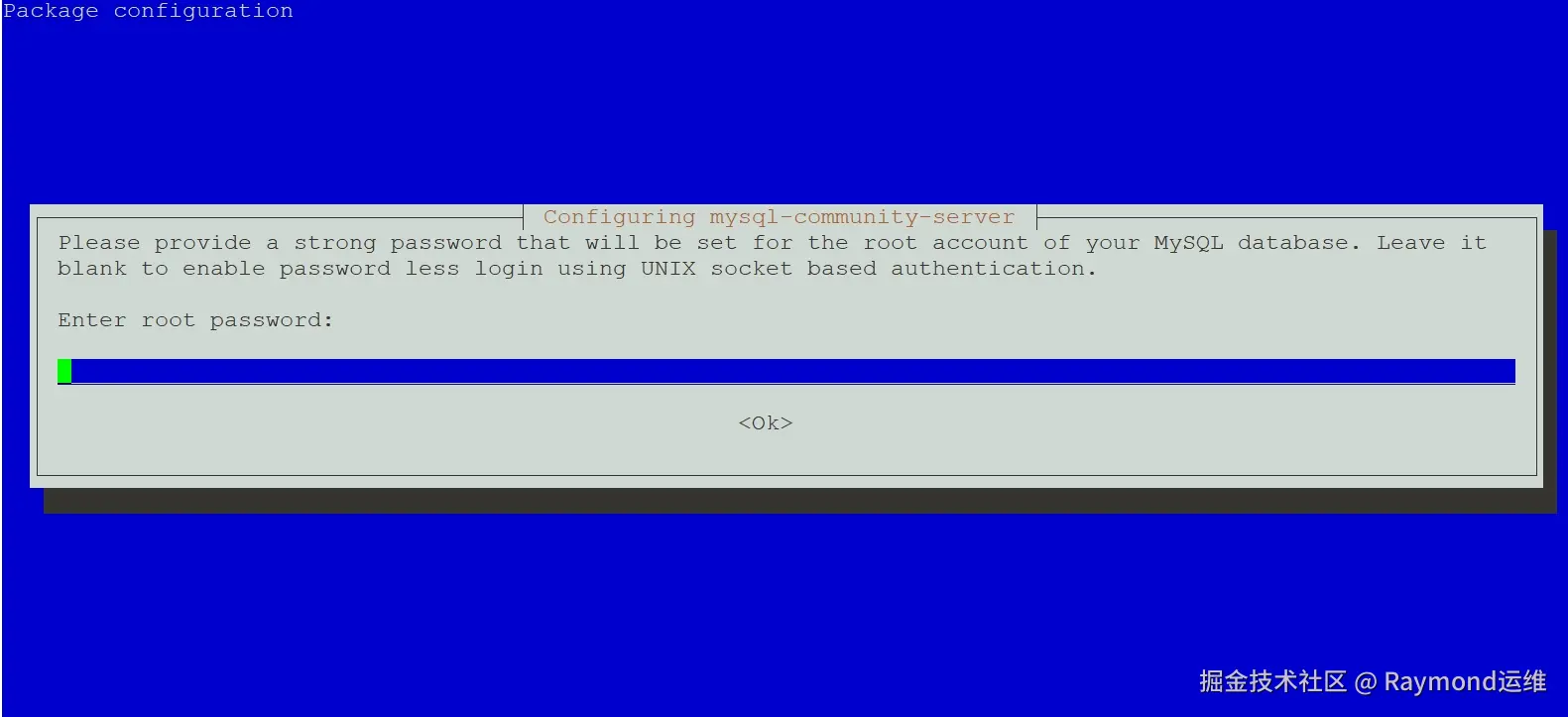This screenshot has height=717, width=1568.
Task: Click the word 'strong' in the description
Action: (x=335, y=243)
